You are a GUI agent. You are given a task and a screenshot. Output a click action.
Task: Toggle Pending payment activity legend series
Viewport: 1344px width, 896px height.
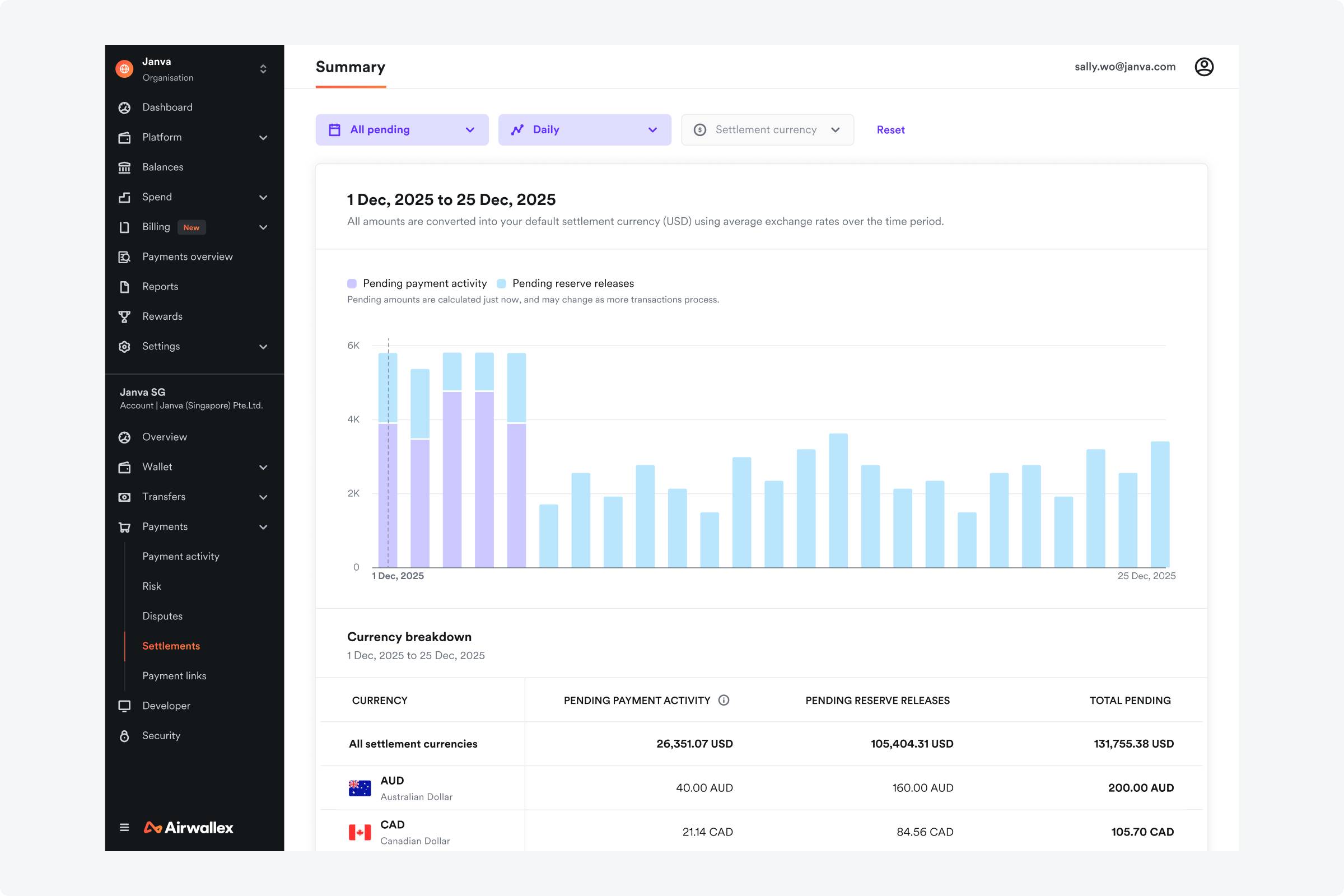[x=417, y=283]
